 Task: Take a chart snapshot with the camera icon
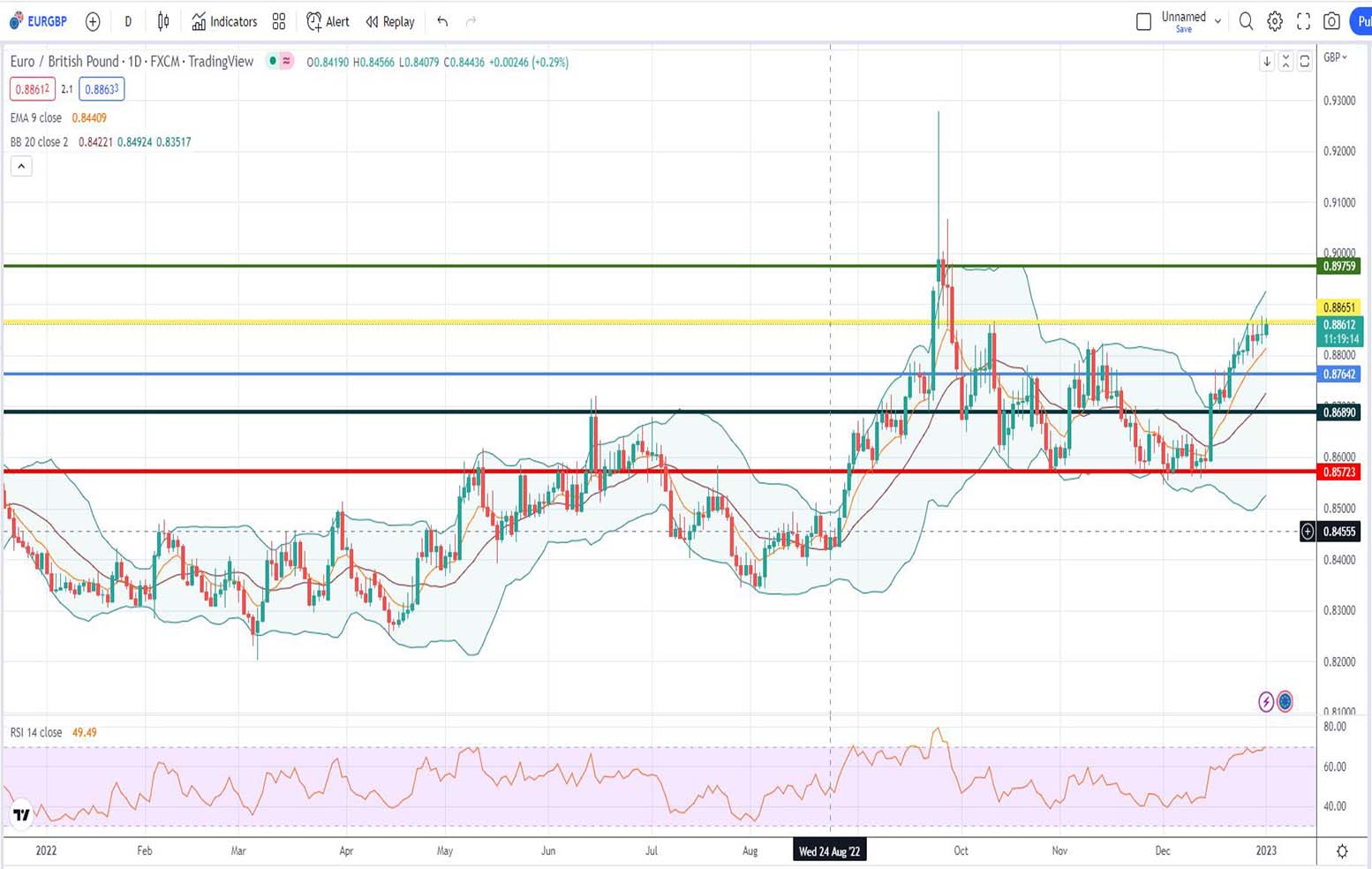pos(1331,21)
